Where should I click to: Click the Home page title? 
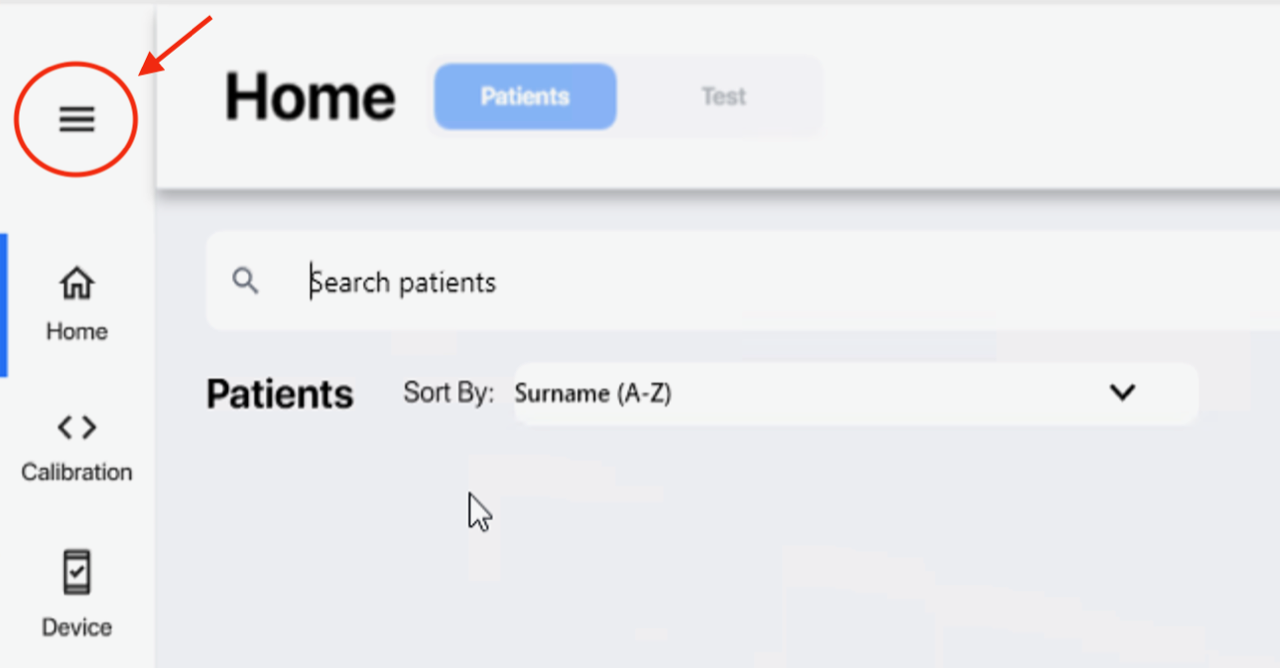tap(310, 97)
